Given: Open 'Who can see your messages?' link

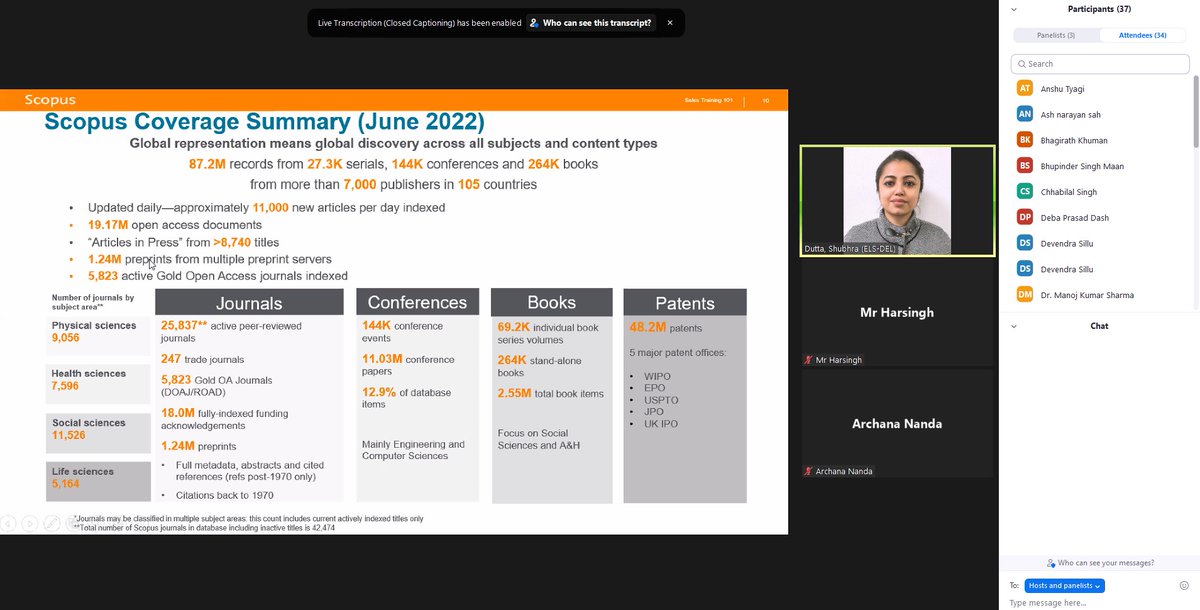Looking at the screenshot, I should tap(1106, 563).
